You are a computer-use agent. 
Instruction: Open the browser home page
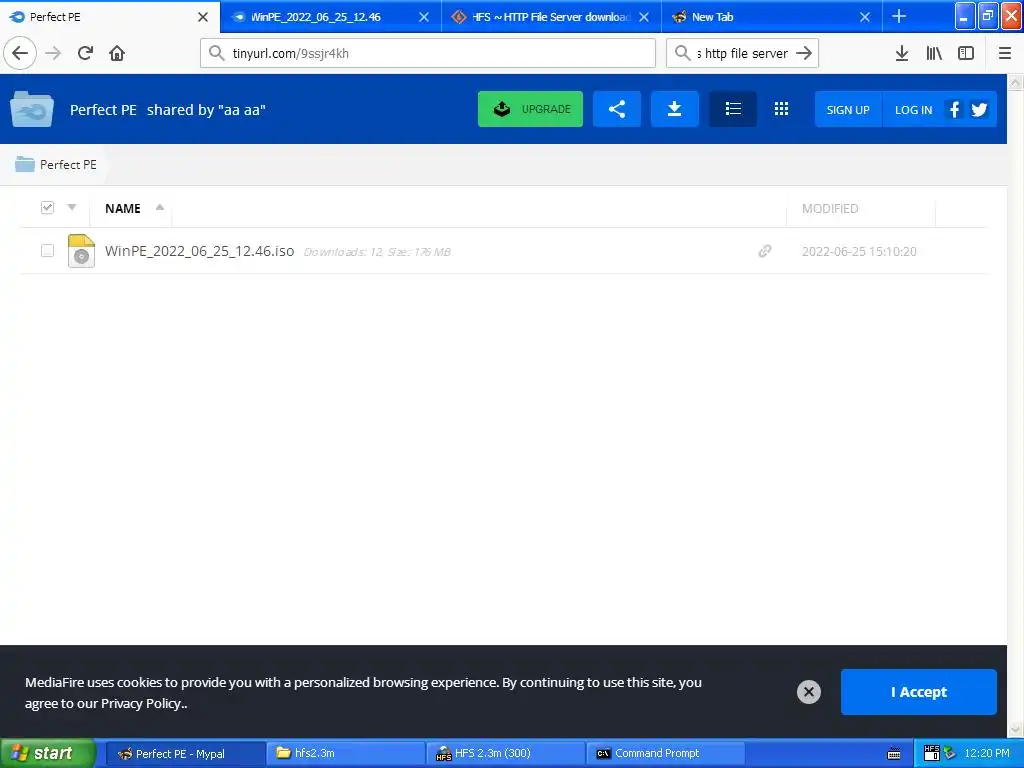[x=117, y=53]
